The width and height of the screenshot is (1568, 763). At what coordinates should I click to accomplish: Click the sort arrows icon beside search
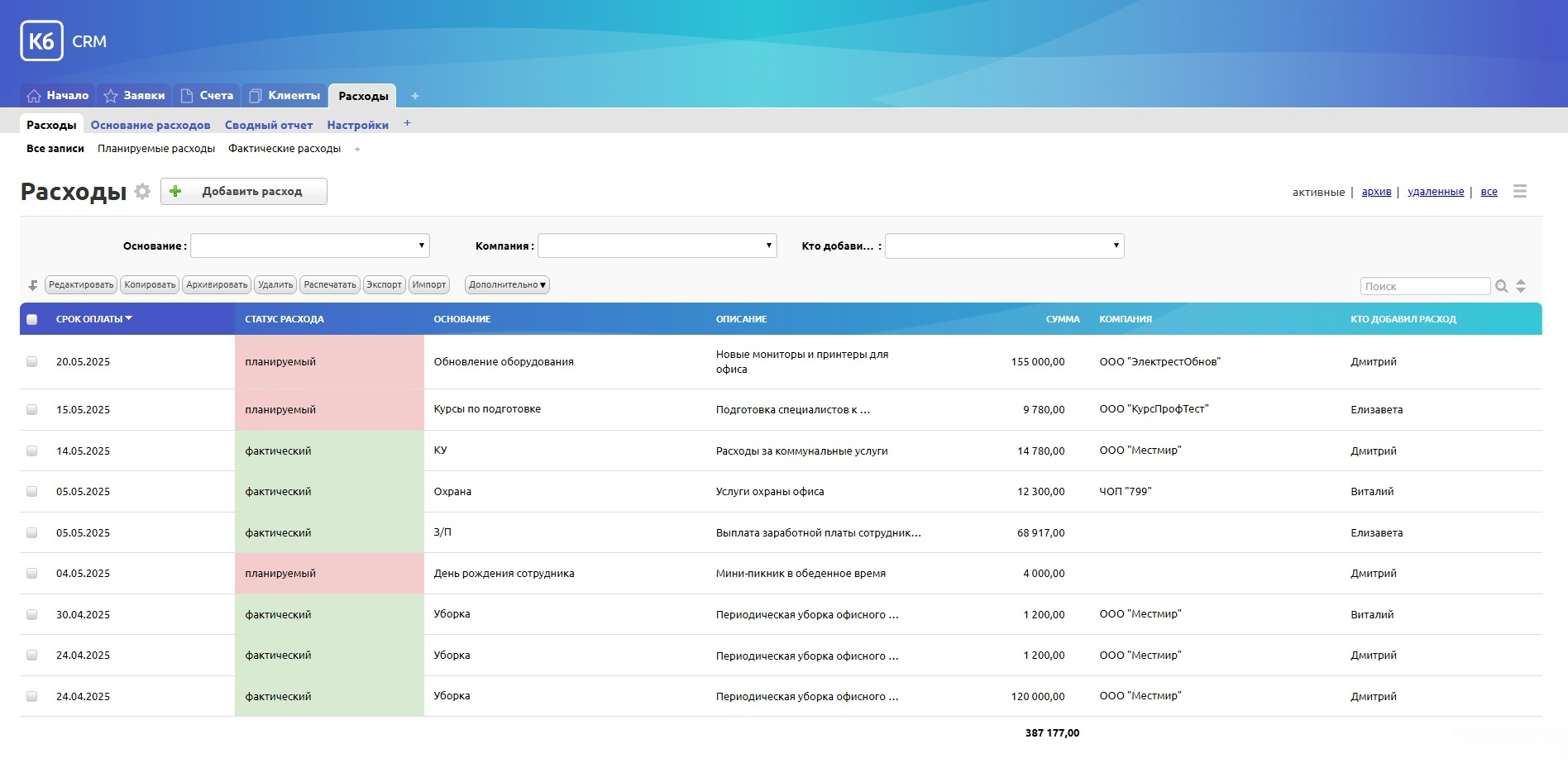(x=1520, y=286)
